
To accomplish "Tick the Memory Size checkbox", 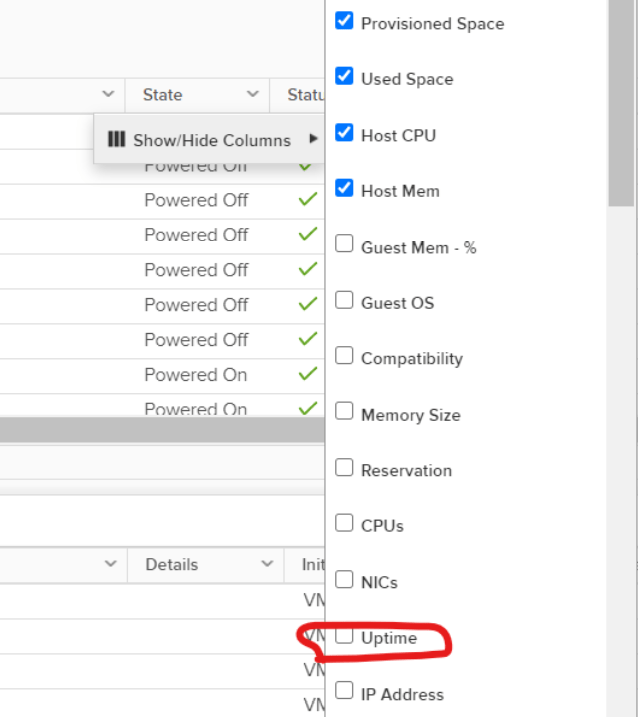I will click(344, 412).
